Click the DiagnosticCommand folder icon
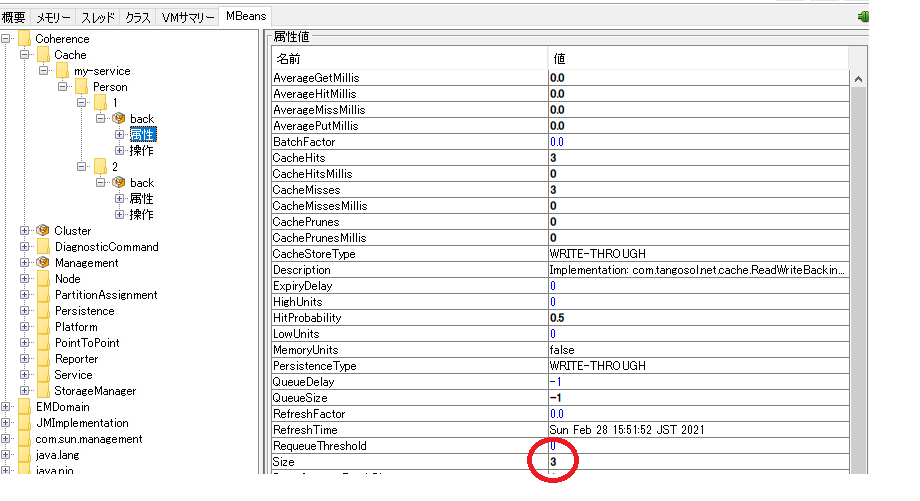Image resolution: width=920 pixels, height=501 pixels. click(43, 246)
